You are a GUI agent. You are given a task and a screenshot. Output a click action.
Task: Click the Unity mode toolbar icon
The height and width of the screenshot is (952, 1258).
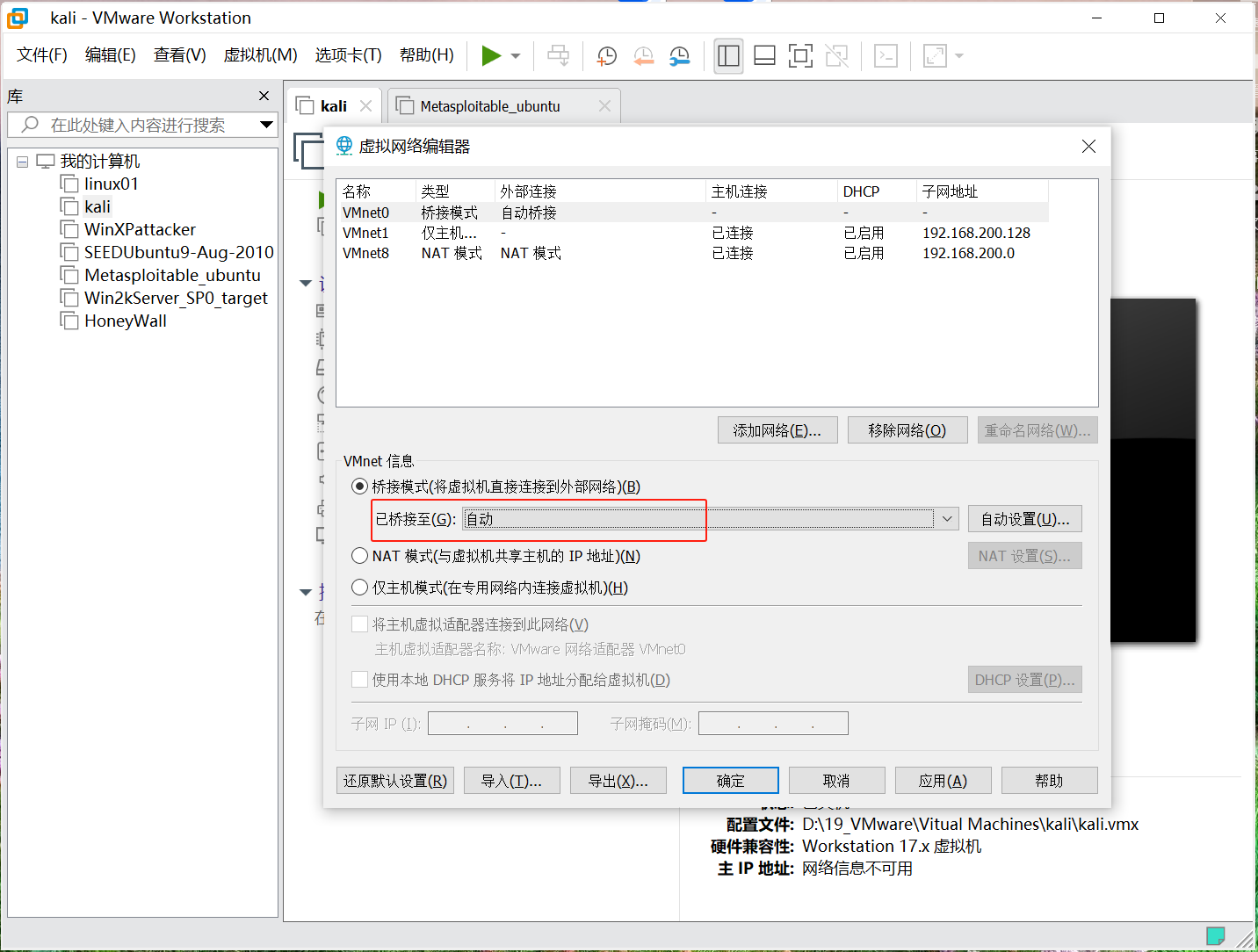click(x=837, y=56)
